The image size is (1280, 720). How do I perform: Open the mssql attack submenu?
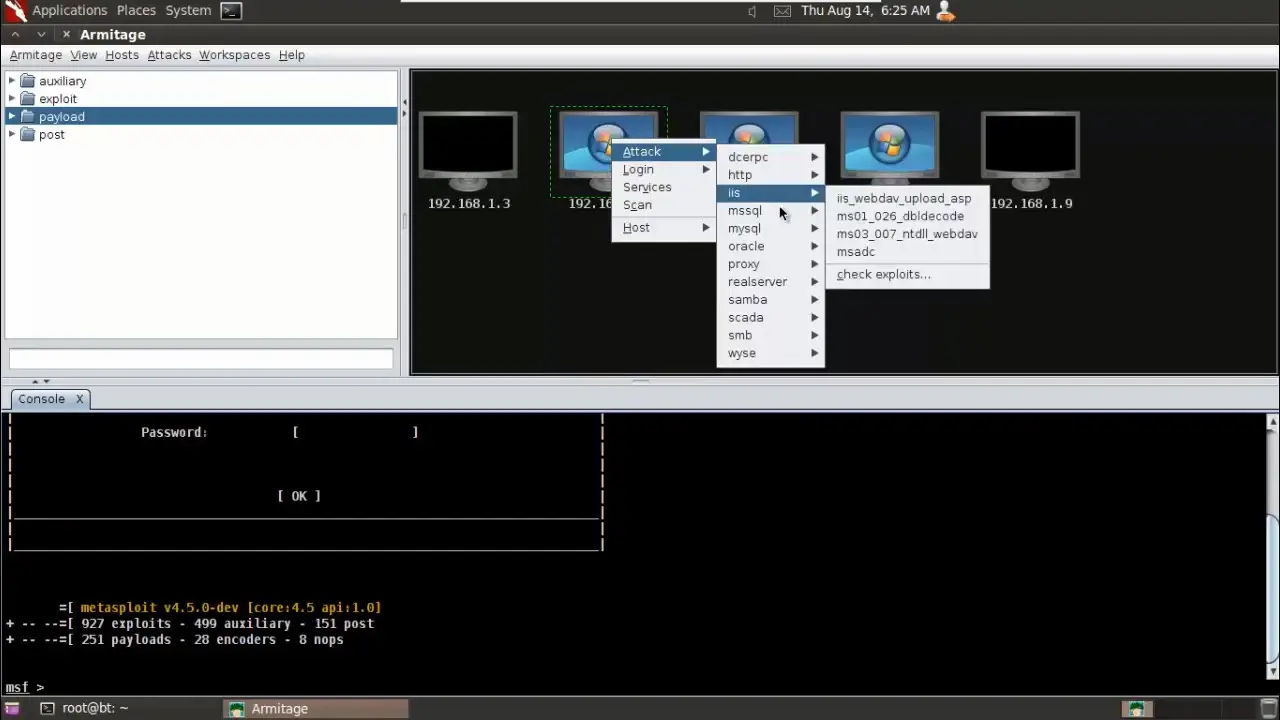[x=771, y=211]
